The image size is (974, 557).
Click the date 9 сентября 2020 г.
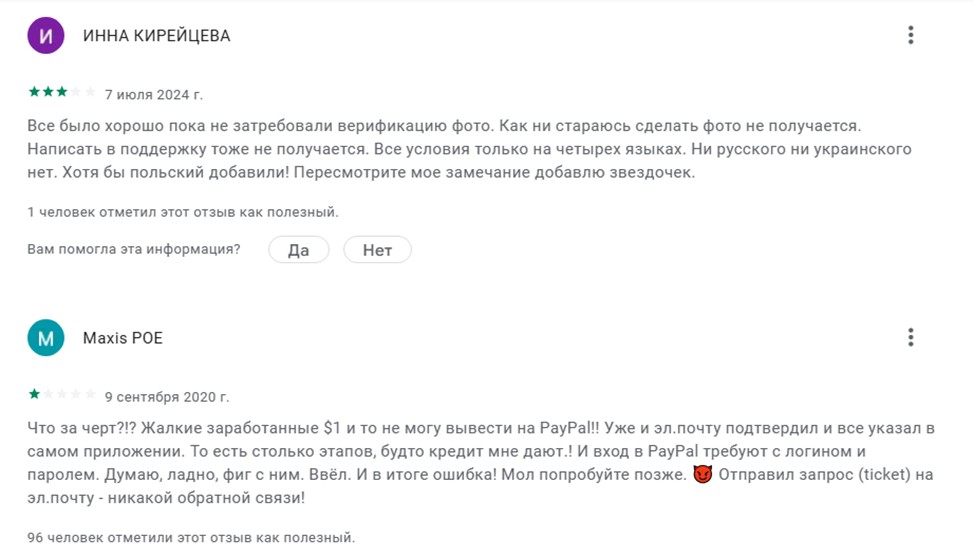click(x=167, y=397)
